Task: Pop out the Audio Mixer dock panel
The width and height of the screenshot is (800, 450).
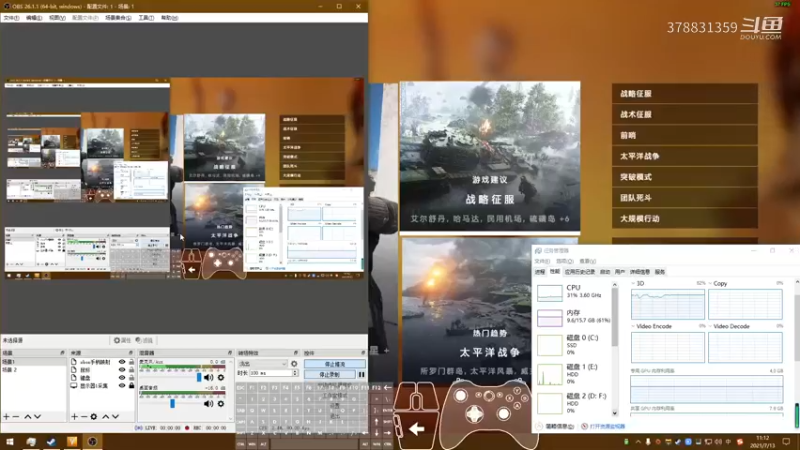Action: point(230,353)
